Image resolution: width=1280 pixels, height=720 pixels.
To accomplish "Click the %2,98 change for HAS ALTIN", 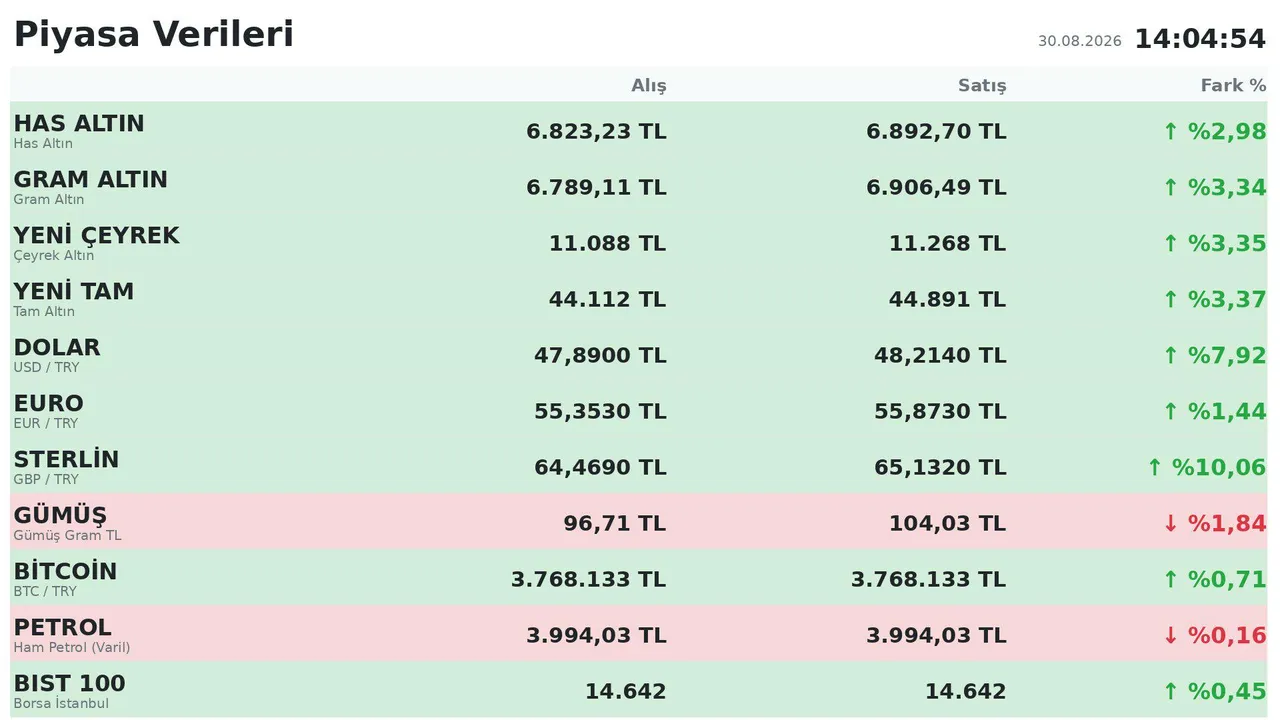I will click(1214, 131).
